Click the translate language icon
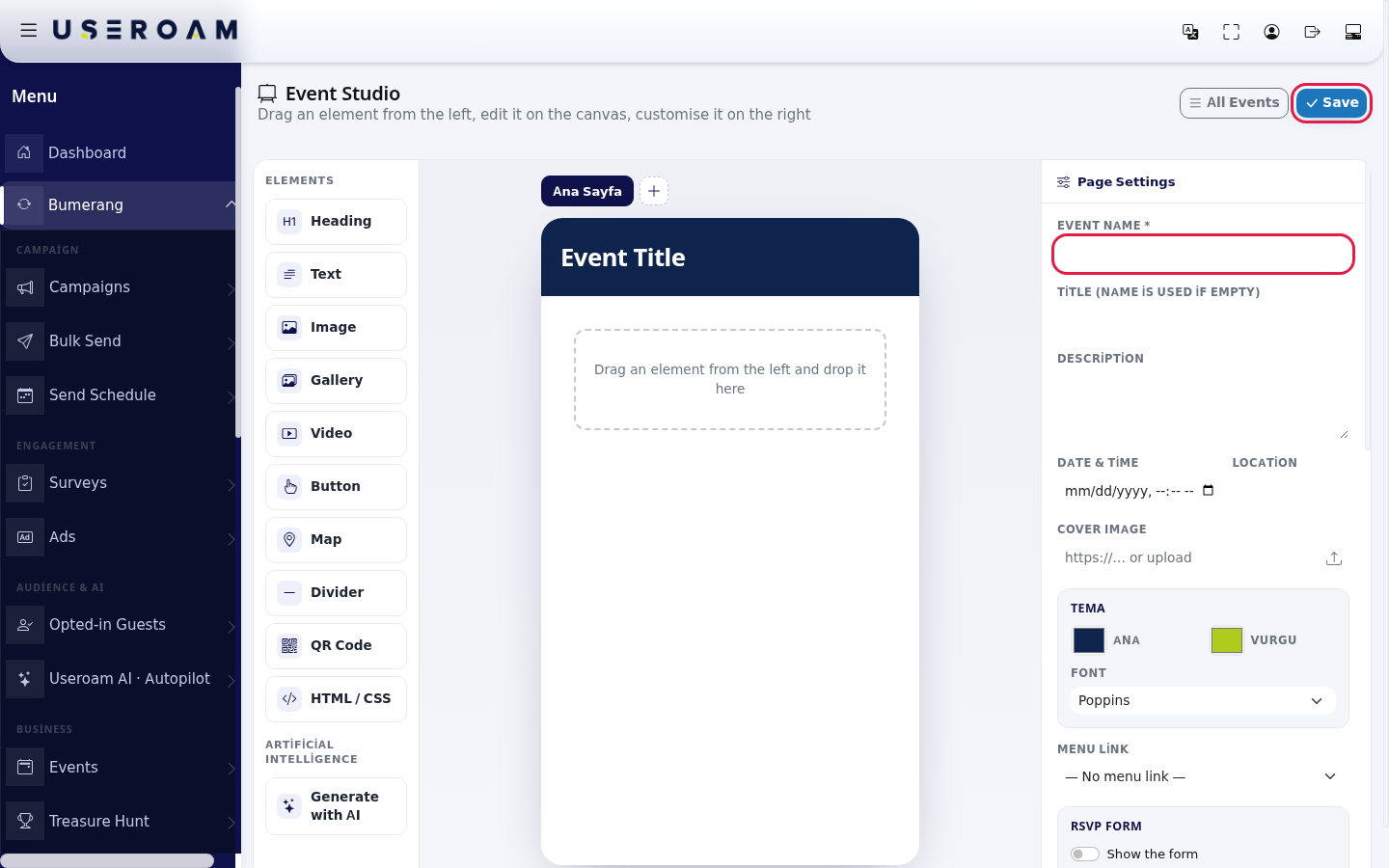Screen dimensions: 1389x868 click(x=1190, y=32)
